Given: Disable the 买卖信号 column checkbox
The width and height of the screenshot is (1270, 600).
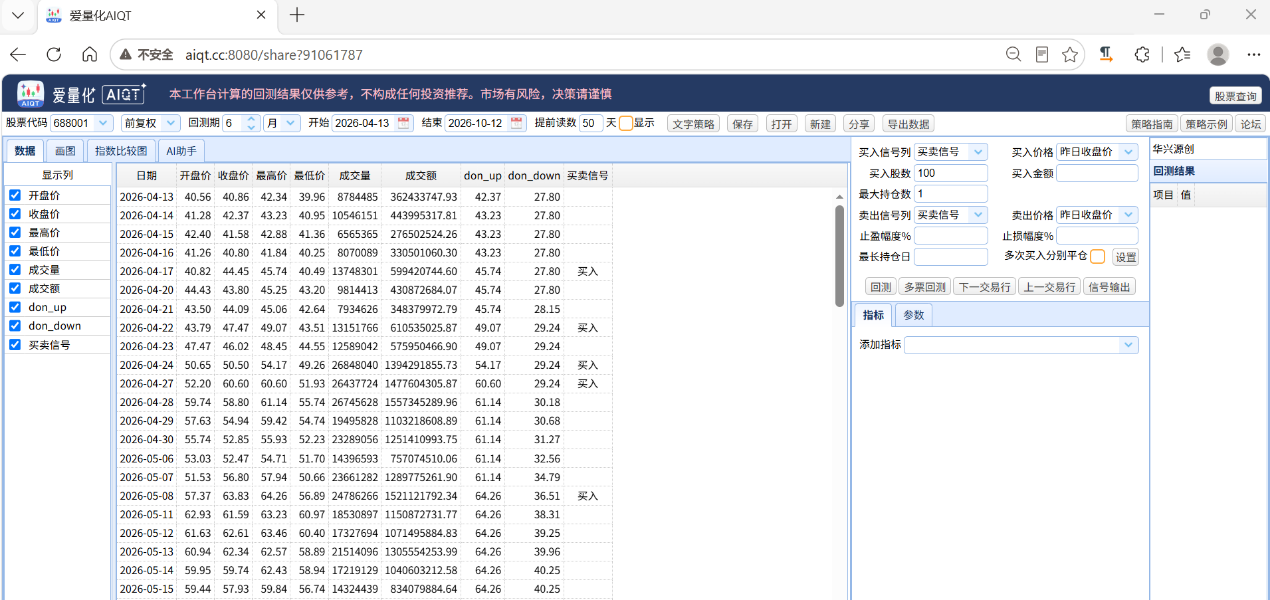Looking at the screenshot, I should tap(15, 344).
